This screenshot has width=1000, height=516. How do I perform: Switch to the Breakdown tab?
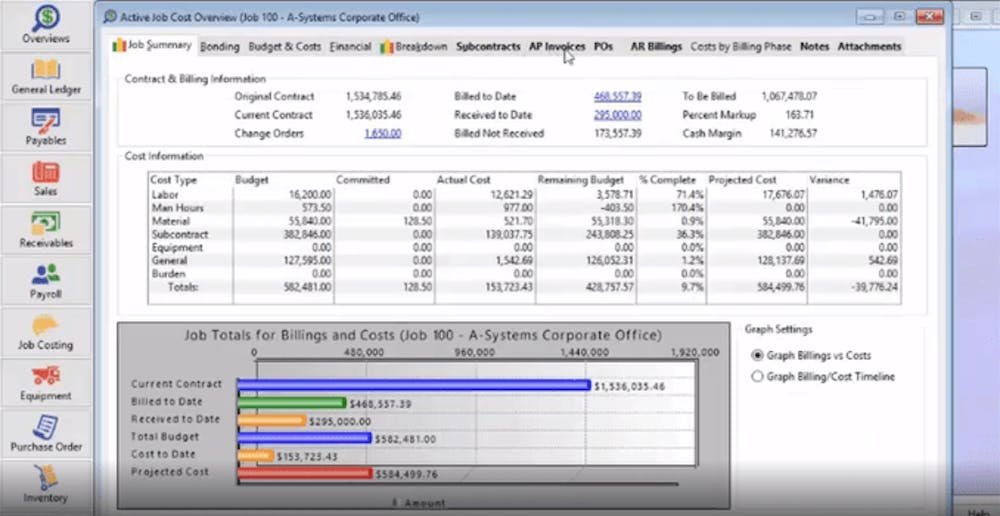pyautogui.click(x=414, y=47)
